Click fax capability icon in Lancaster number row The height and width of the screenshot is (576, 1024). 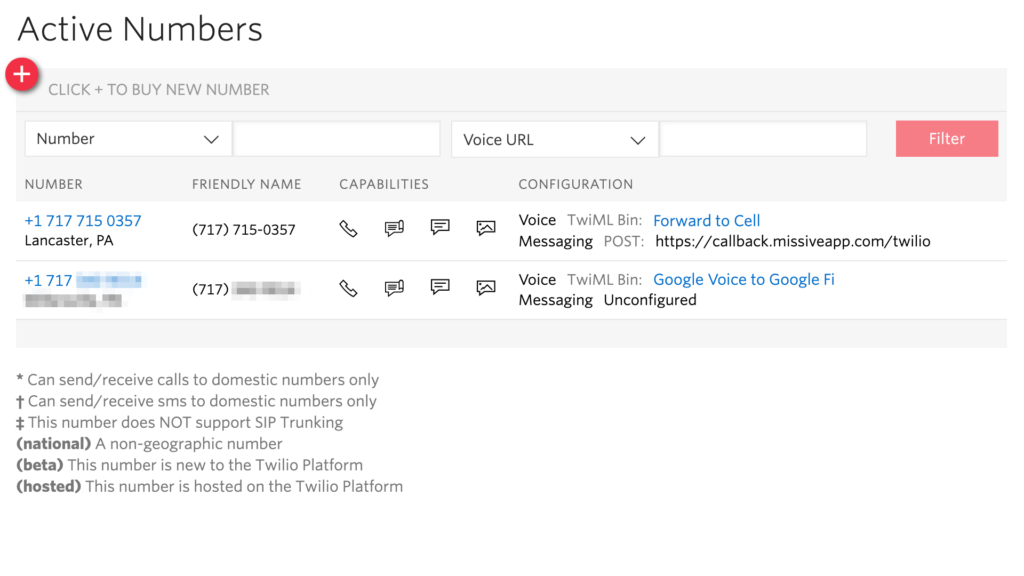[394, 229]
